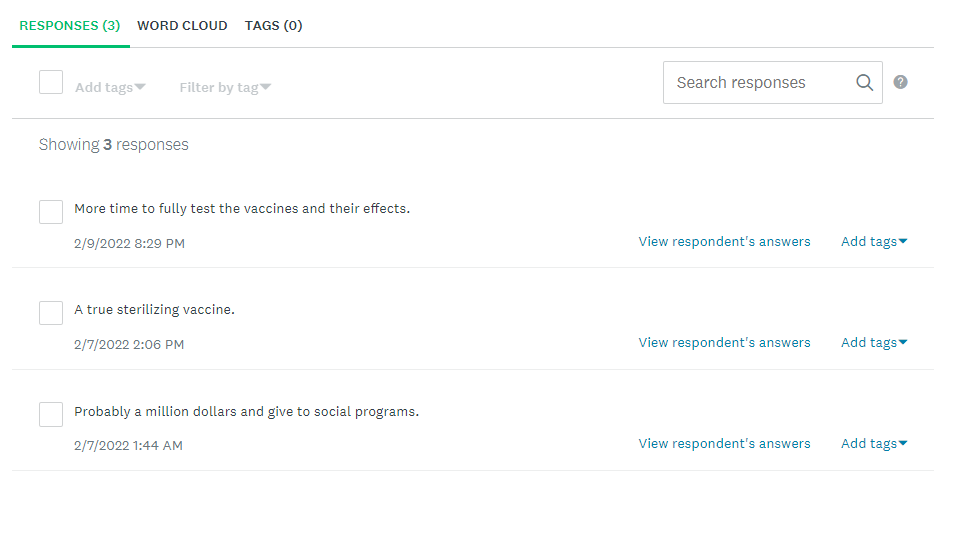Open the help question mark icon
The image size is (956, 554).
900,83
